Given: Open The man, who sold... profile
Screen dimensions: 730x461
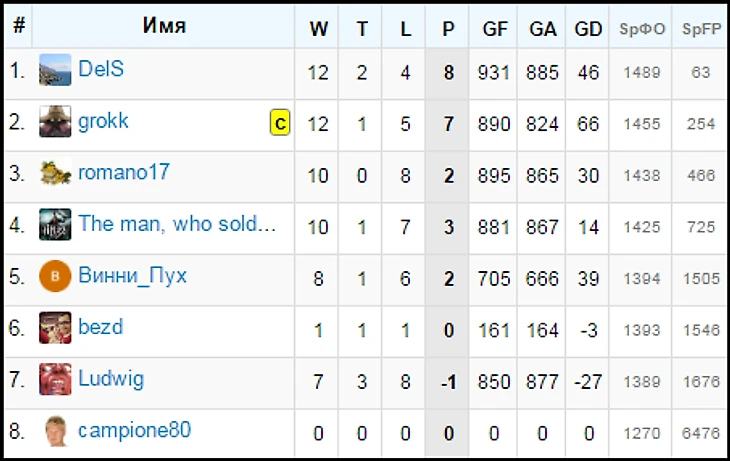Looking at the screenshot, I should click(176, 225).
